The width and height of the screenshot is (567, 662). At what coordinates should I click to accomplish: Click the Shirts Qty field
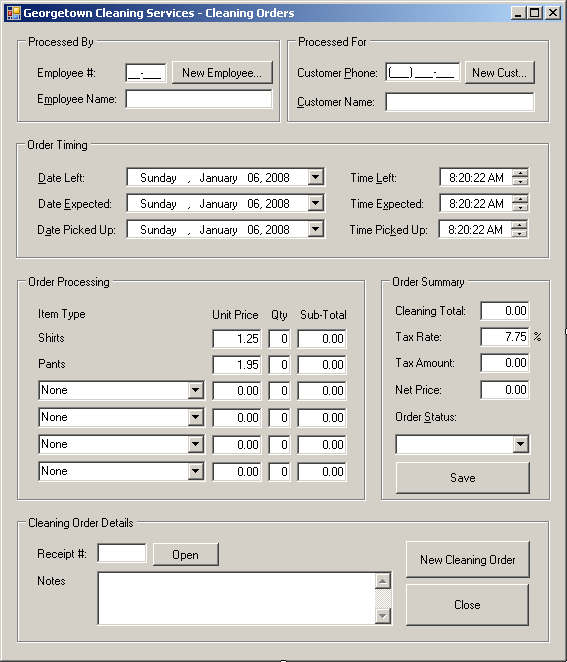tap(279, 339)
